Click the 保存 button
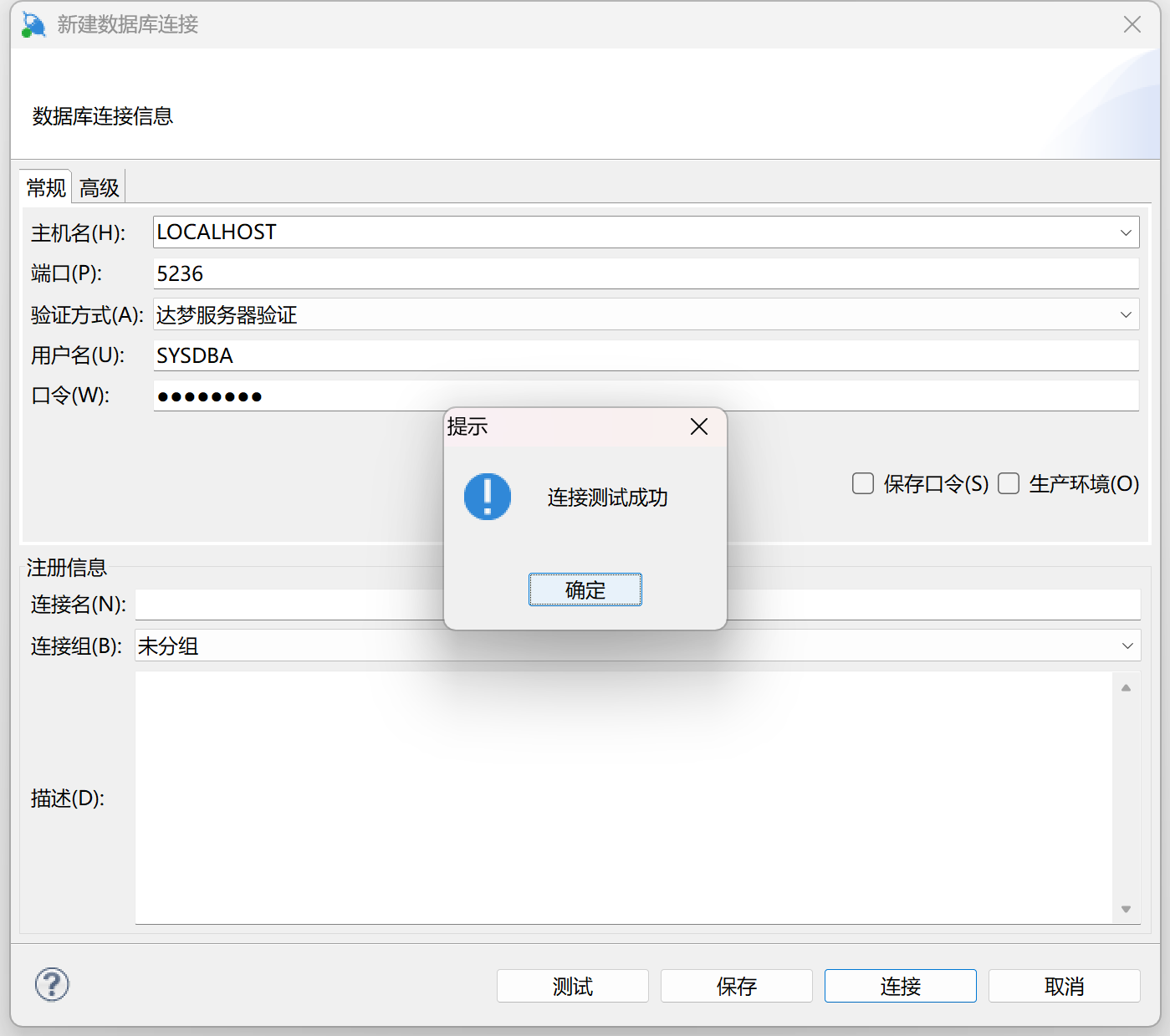 coord(737,986)
